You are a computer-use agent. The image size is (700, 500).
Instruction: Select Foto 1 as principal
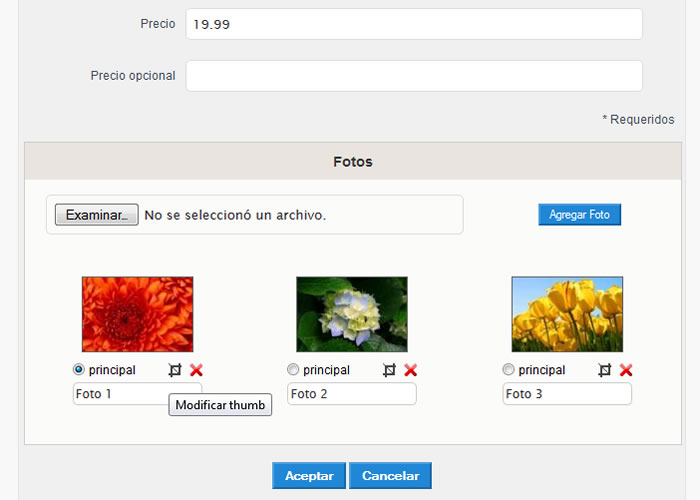coord(79,370)
